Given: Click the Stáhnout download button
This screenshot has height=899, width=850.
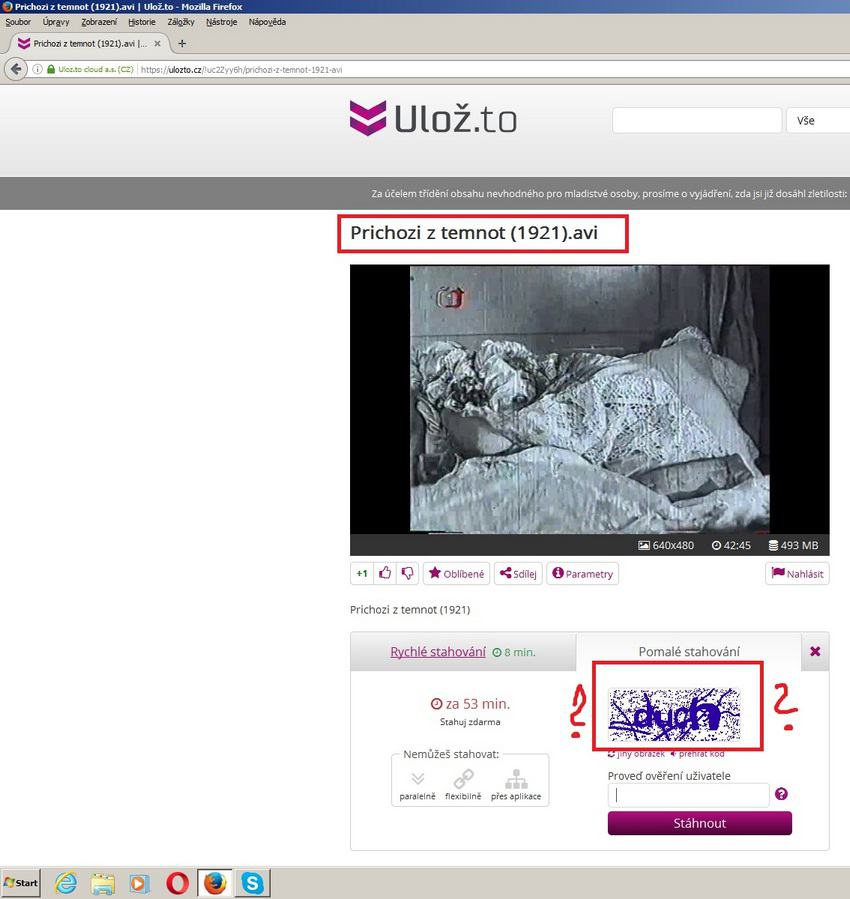Looking at the screenshot, I should [699, 823].
